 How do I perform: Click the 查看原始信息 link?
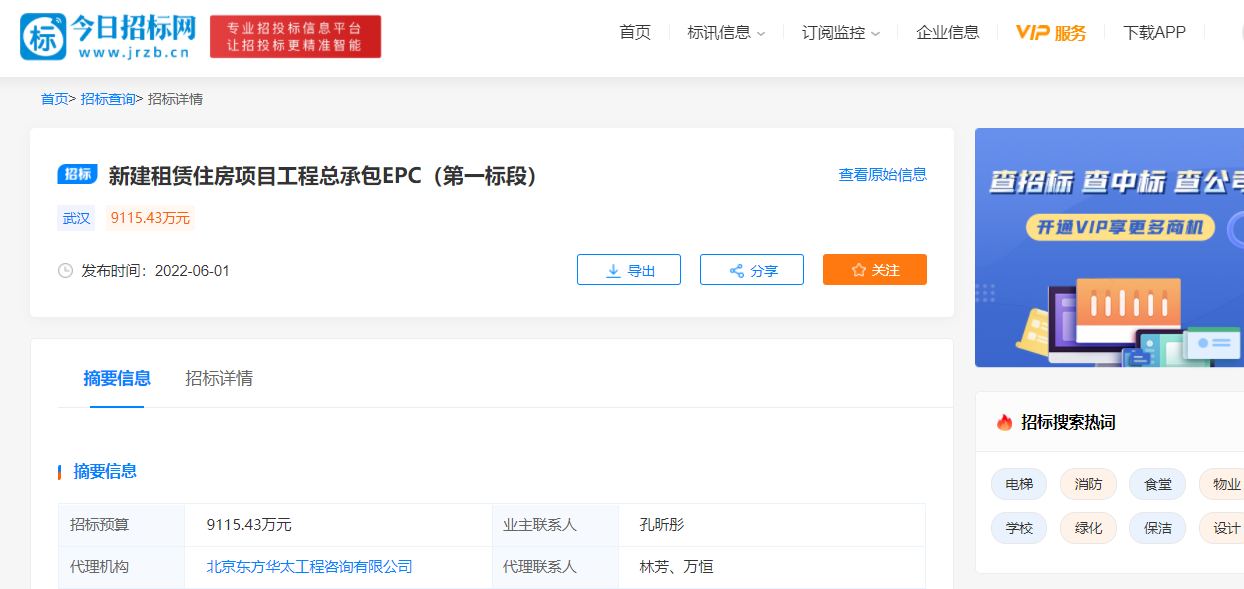point(881,174)
